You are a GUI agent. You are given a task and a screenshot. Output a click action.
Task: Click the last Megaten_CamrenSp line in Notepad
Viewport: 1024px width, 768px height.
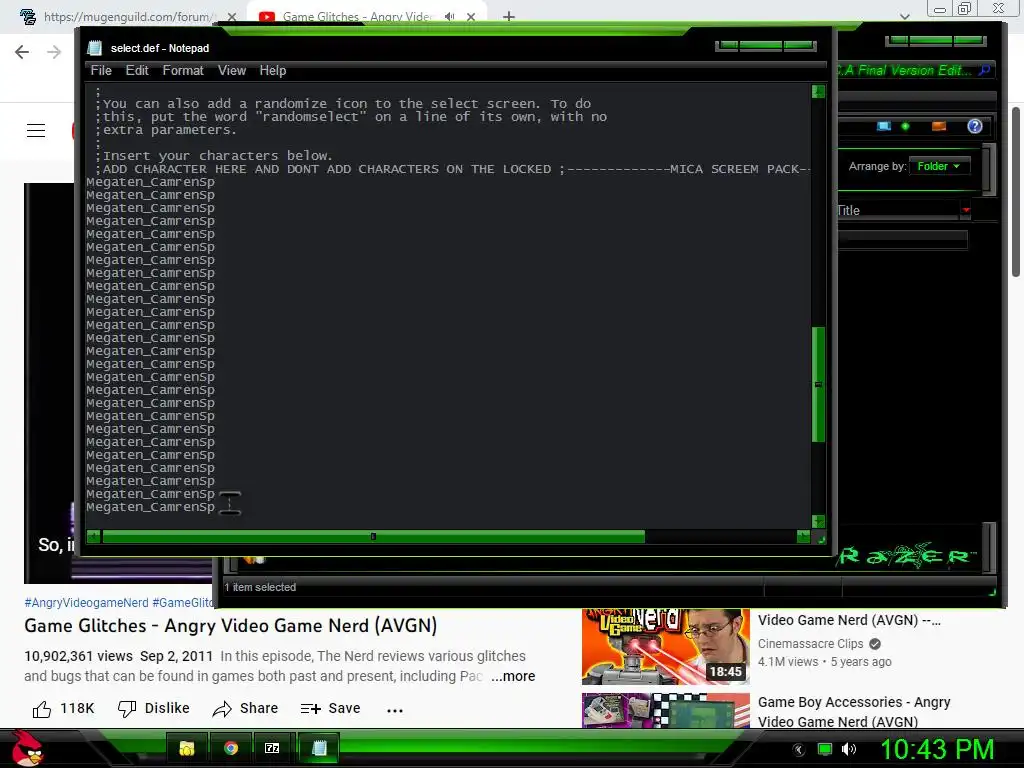[x=150, y=507]
